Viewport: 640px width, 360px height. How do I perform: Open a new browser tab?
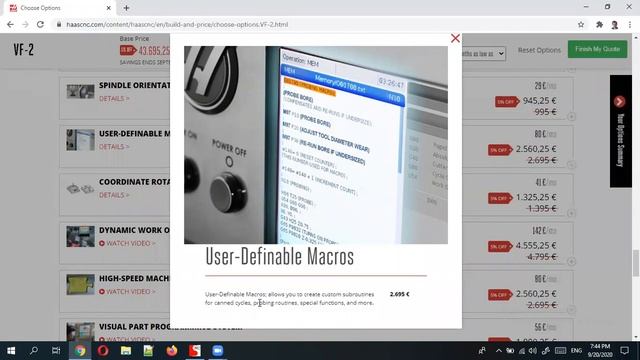[x=126, y=8]
